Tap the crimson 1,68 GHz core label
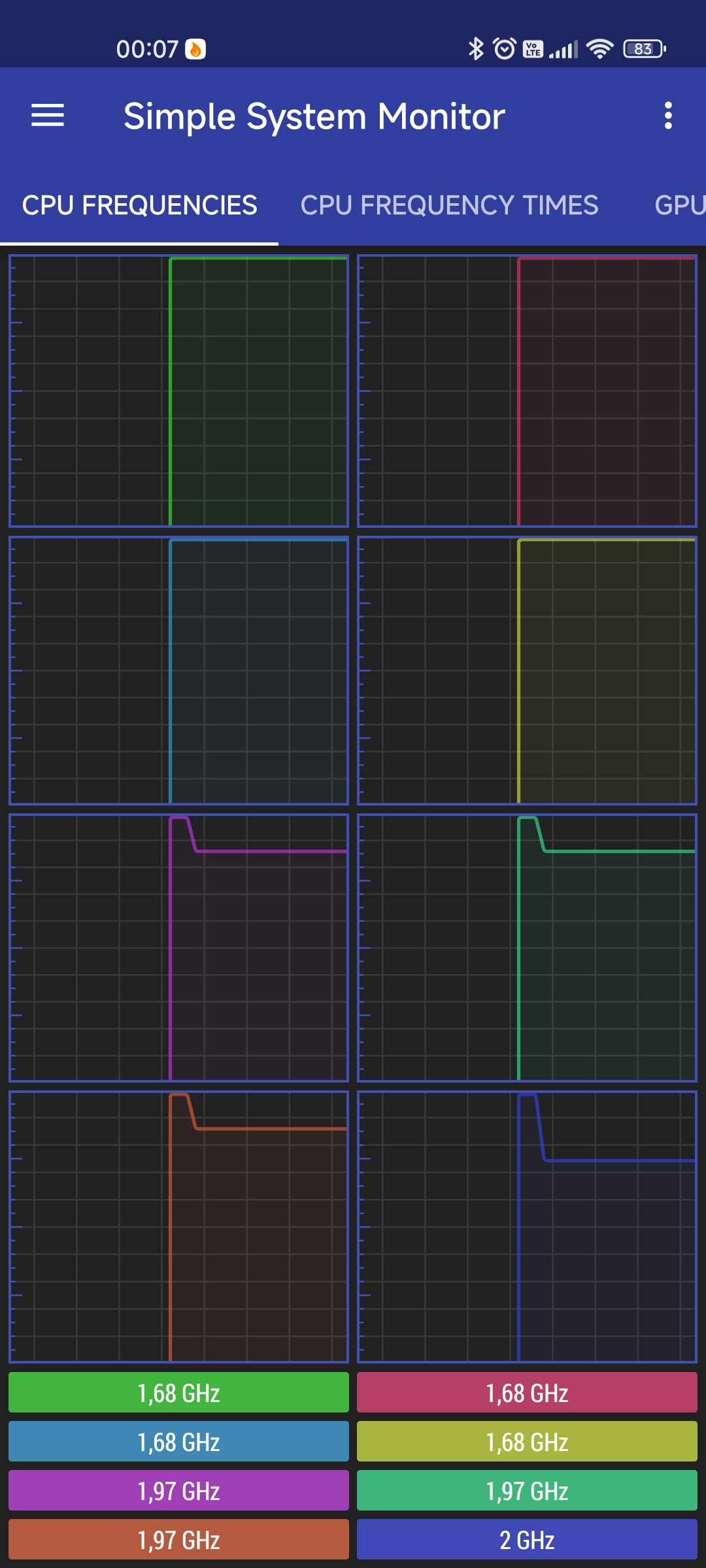The width and height of the screenshot is (706, 1568). click(x=527, y=1392)
